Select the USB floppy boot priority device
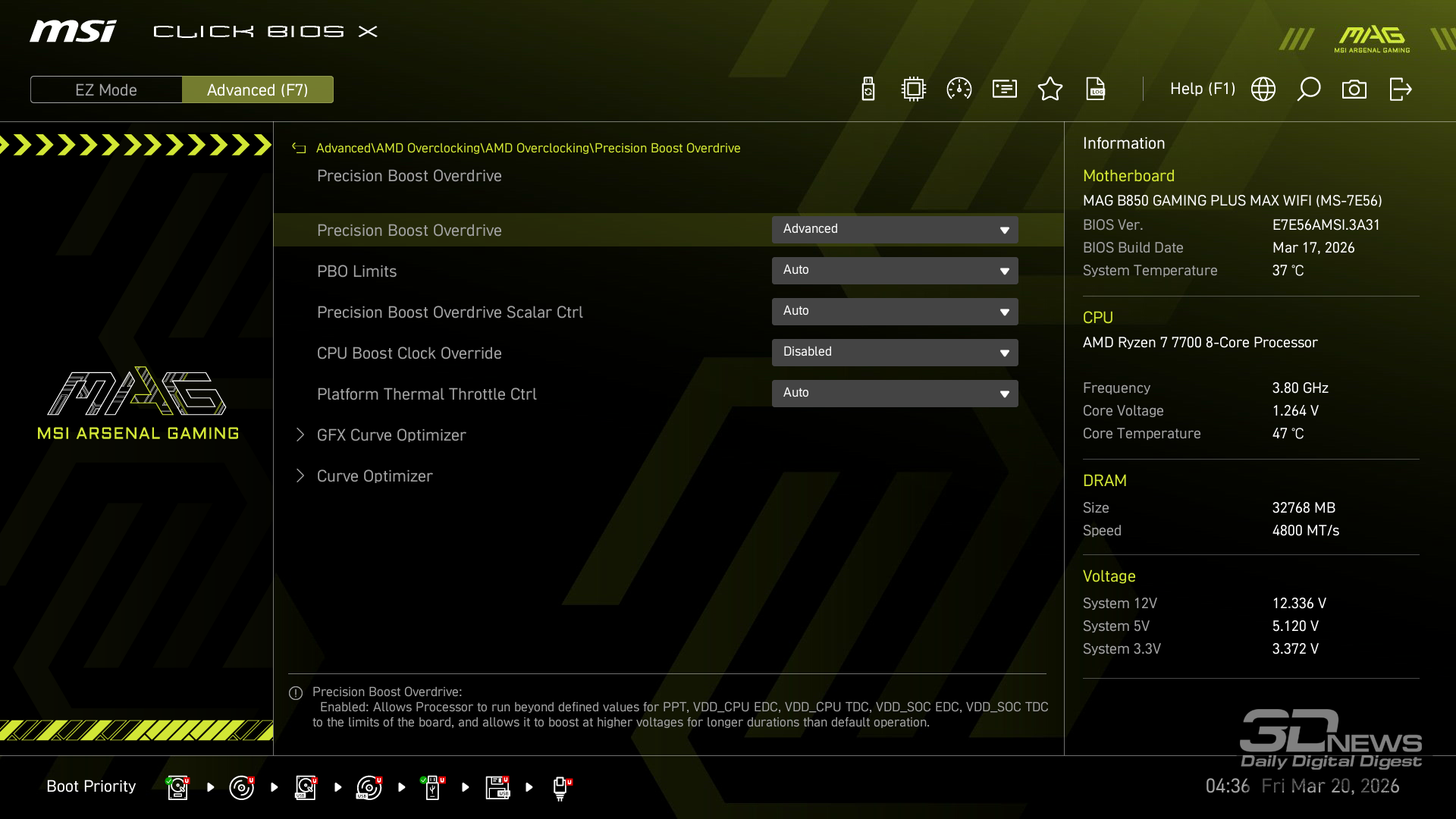 pyautogui.click(x=497, y=787)
